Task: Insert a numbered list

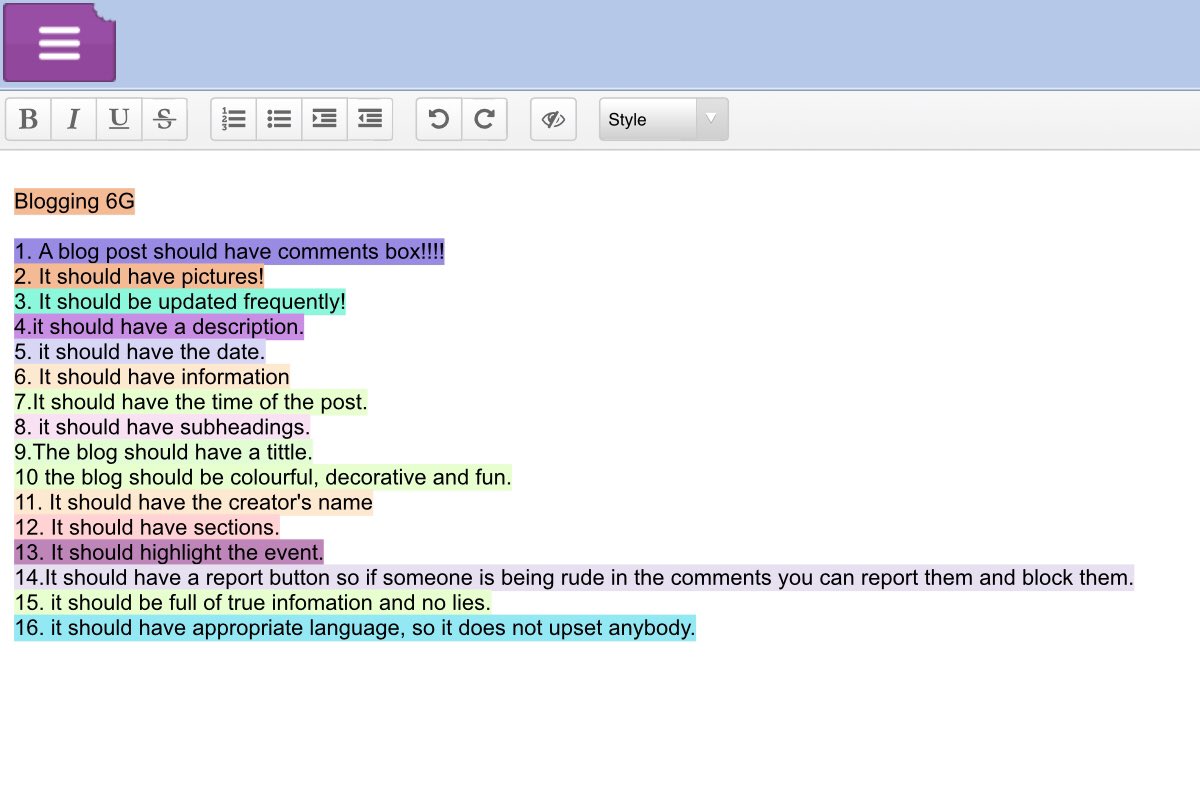Action: coord(234,119)
